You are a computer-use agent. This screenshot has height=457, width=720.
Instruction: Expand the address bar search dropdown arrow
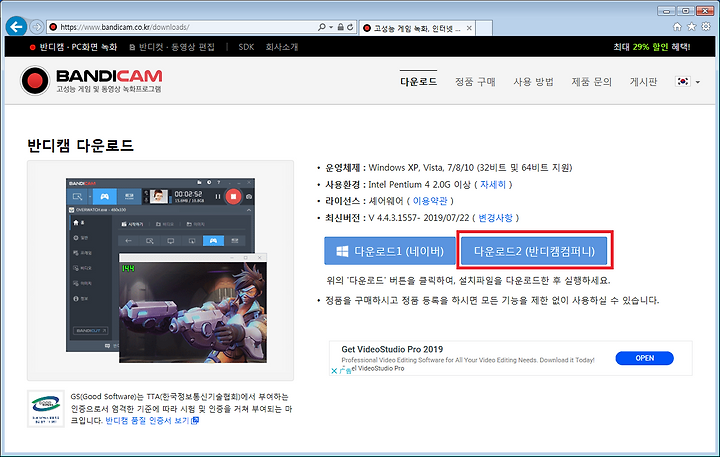[331, 27]
